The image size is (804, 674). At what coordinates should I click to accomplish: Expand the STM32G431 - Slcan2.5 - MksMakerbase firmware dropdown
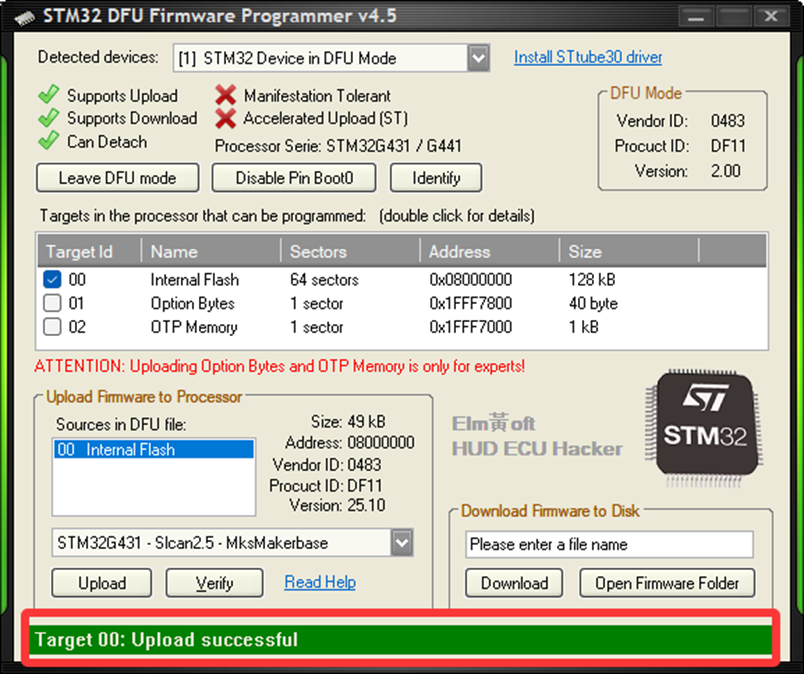point(401,542)
